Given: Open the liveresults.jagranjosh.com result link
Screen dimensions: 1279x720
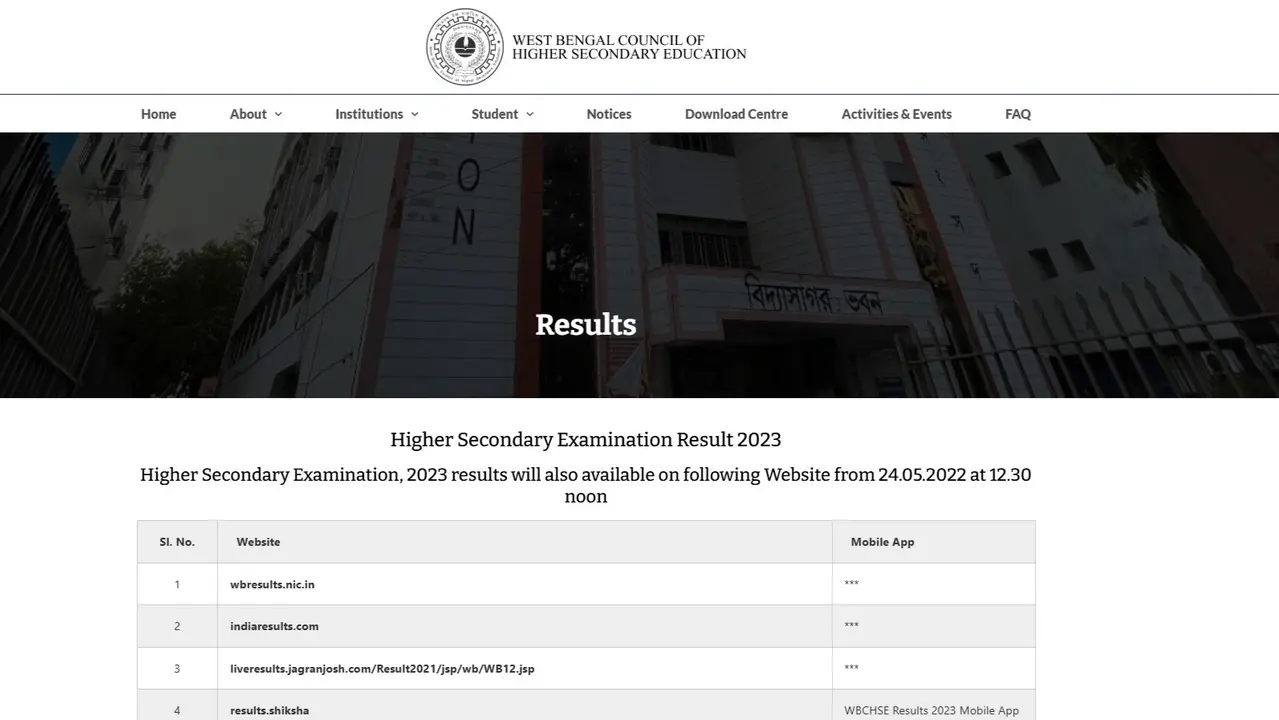Looking at the screenshot, I should [x=381, y=668].
